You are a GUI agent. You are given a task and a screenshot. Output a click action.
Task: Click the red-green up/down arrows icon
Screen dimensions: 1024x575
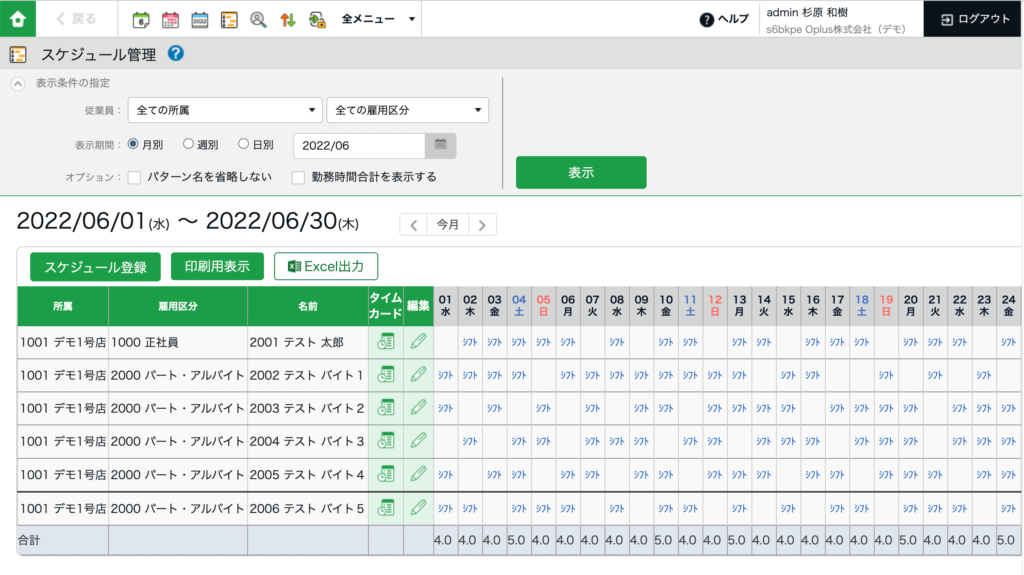pos(288,19)
